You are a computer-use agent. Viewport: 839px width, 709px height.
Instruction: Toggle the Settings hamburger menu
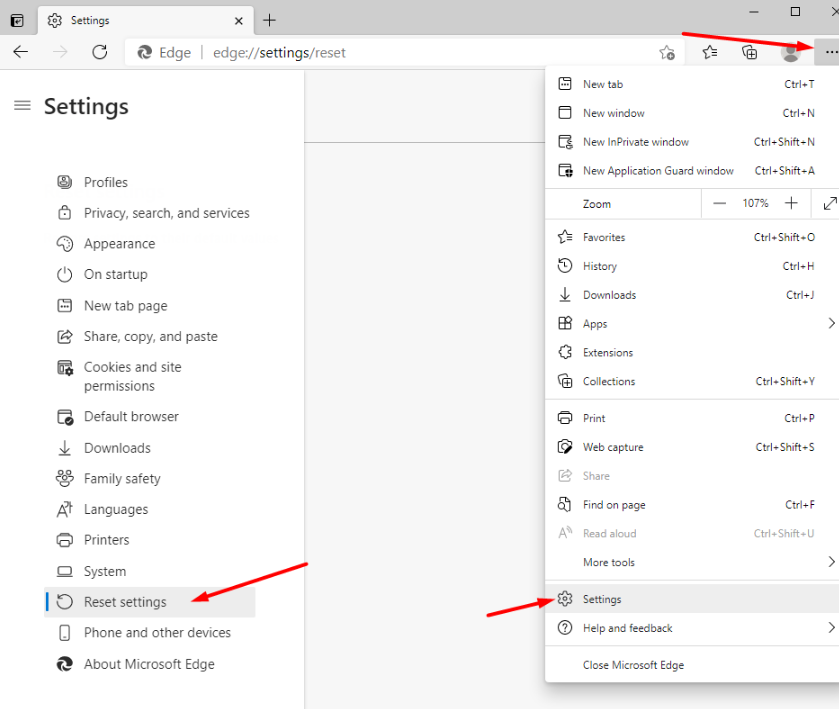(22, 105)
